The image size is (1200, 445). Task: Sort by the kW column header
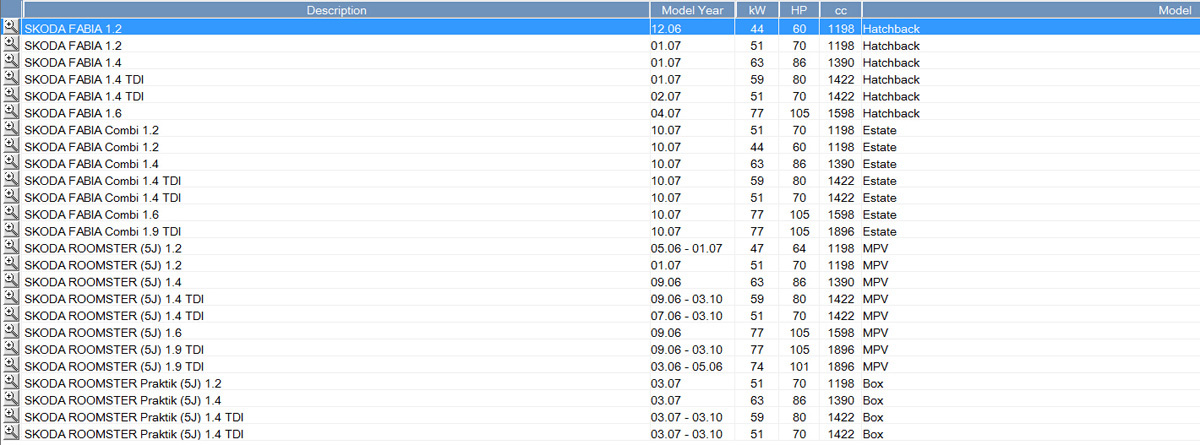pyautogui.click(x=757, y=10)
